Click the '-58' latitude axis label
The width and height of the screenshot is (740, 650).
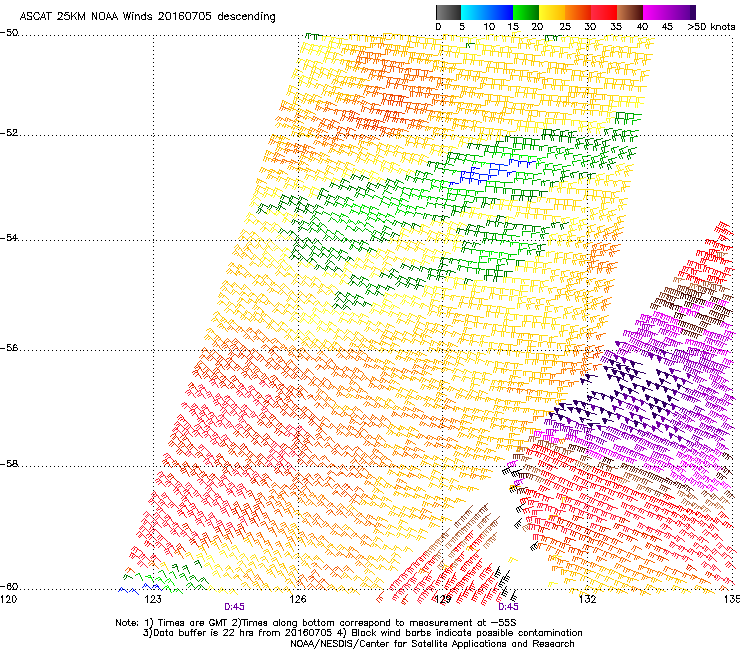9,464
